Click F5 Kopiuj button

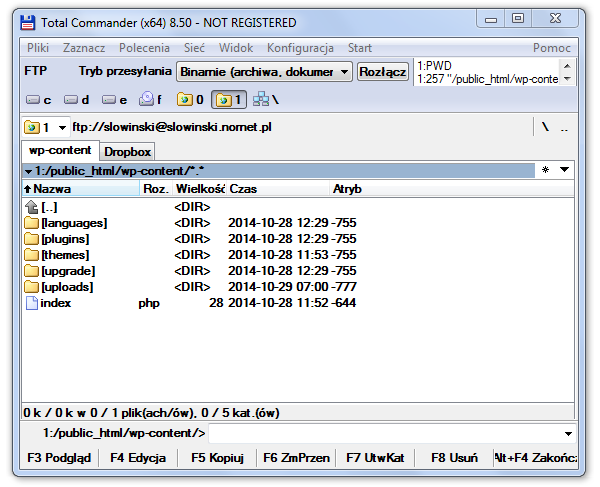coord(217,458)
